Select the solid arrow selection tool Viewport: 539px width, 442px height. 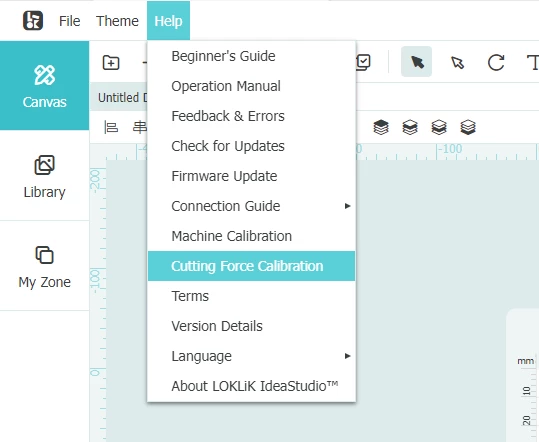417,62
